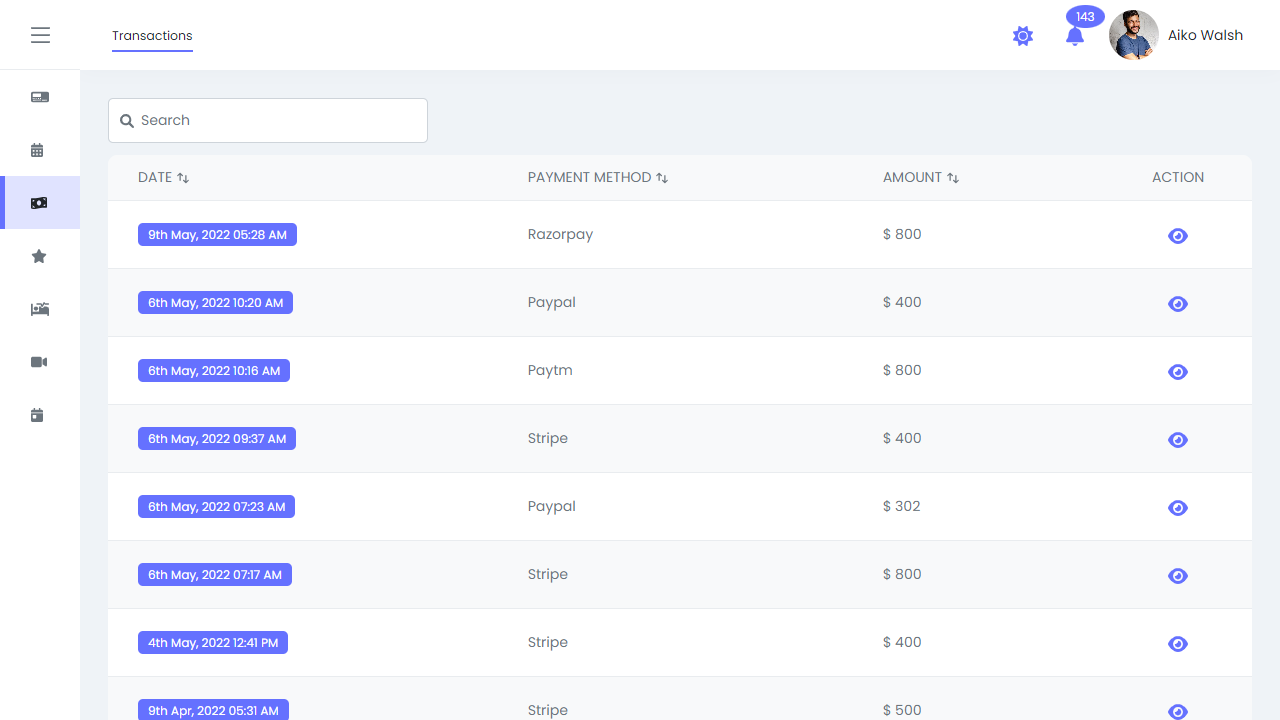Screen dimensions: 1280x720
Task: Open the star reviews icon in sidebar
Action: (39, 257)
